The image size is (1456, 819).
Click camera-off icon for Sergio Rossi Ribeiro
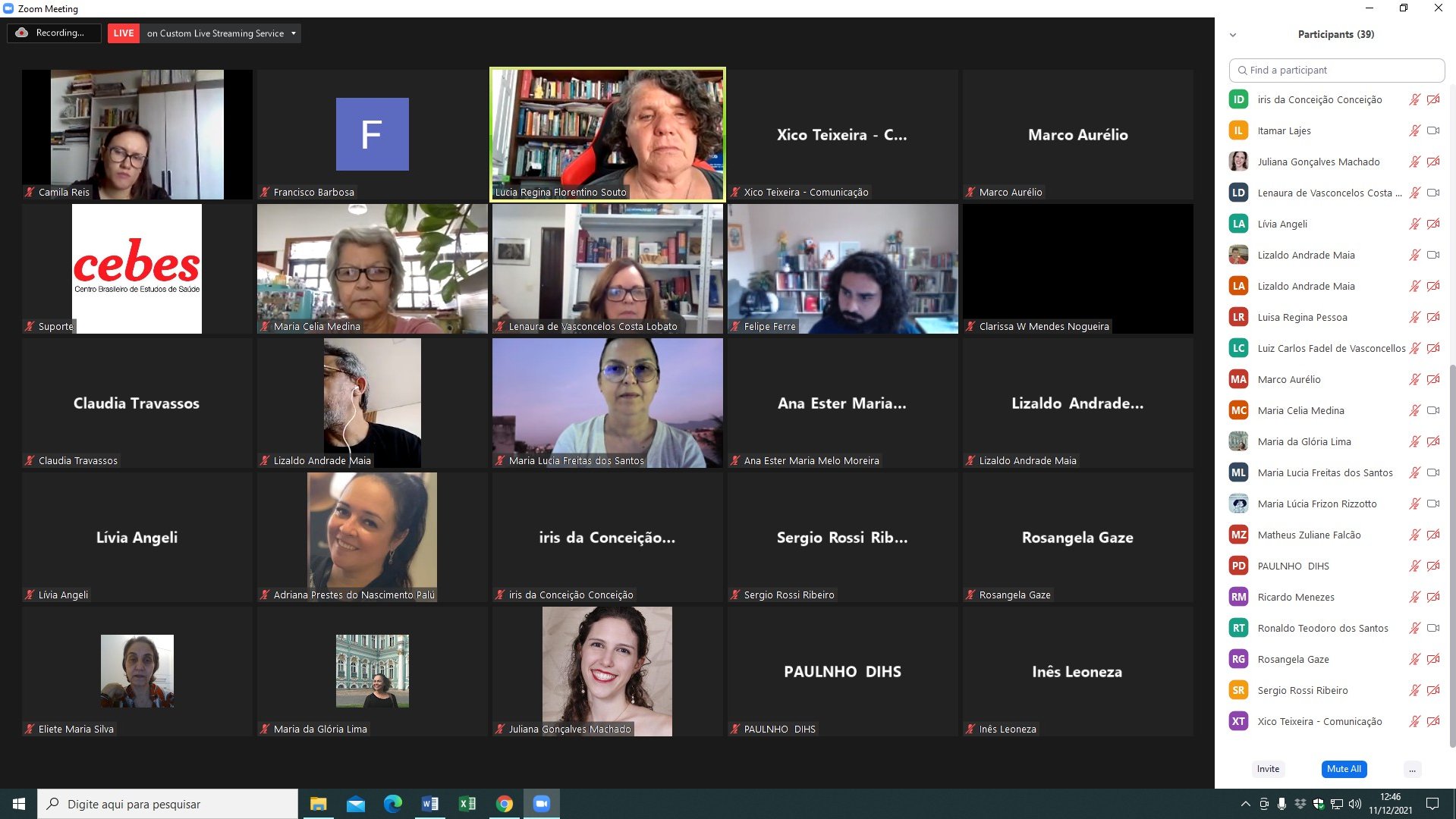(x=1433, y=690)
